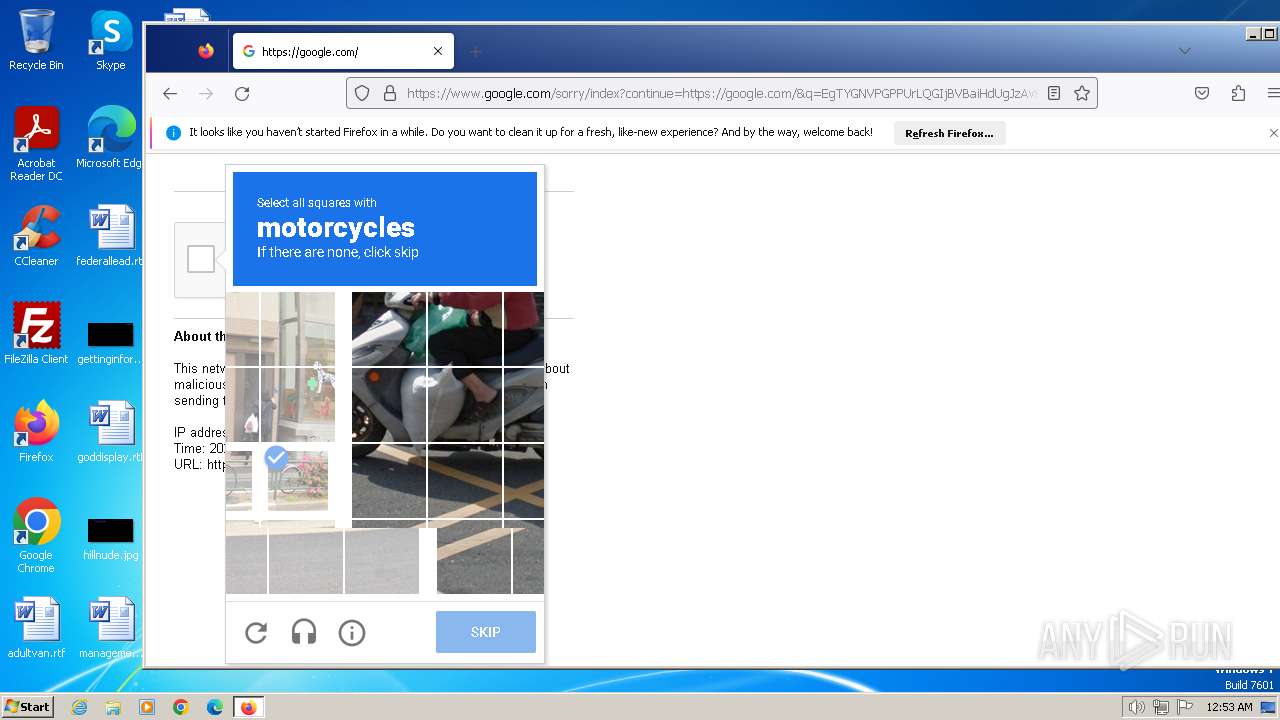Click the Firefox address bar URL
The height and width of the screenshot is (720, 1280).
[721, 93]
